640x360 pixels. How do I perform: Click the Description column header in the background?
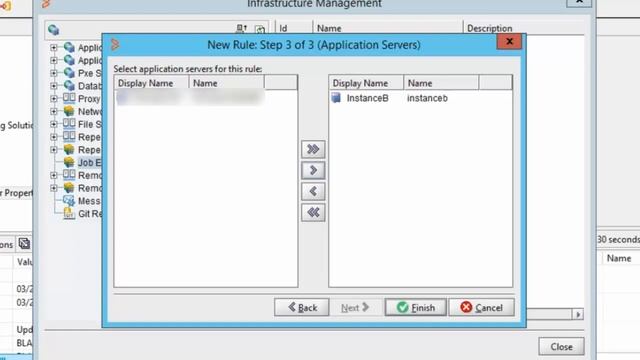523,28
